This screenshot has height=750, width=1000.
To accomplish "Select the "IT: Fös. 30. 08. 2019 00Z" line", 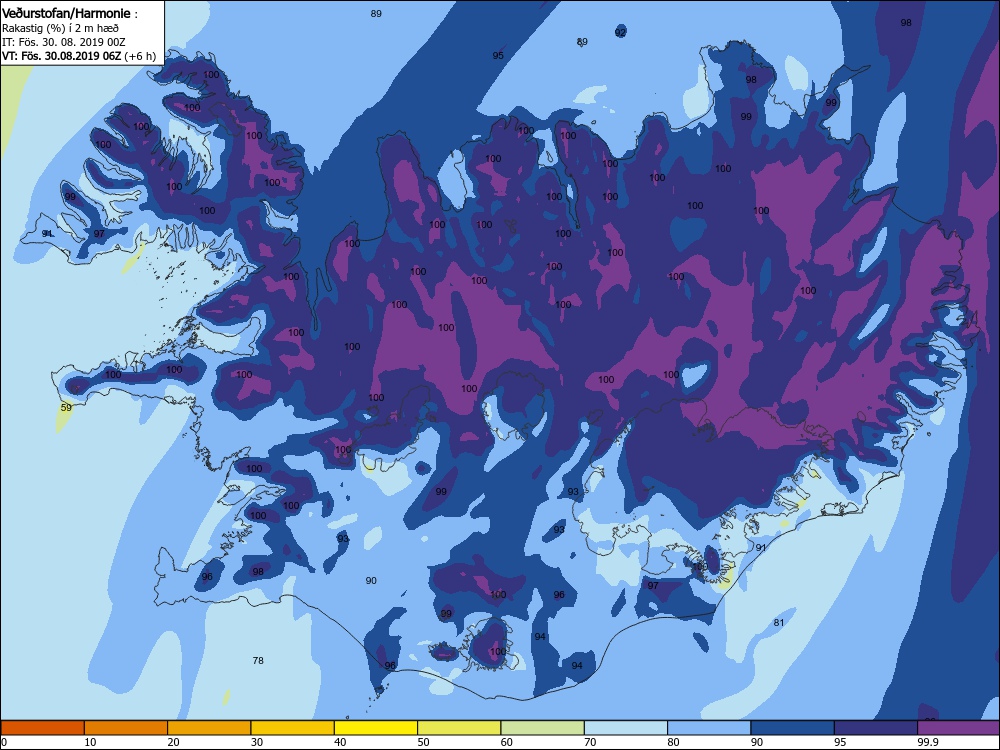I will tap(64, 42).
